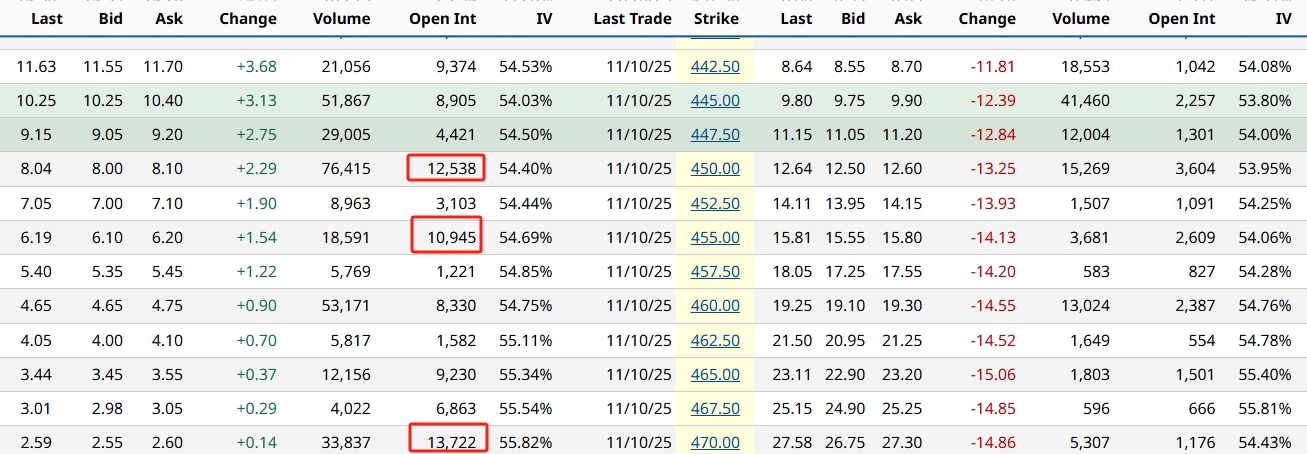Screen dimensions: 1307x454
Task: Select the boxed 10,945 open interest value
Action: (x=446, y=238)
